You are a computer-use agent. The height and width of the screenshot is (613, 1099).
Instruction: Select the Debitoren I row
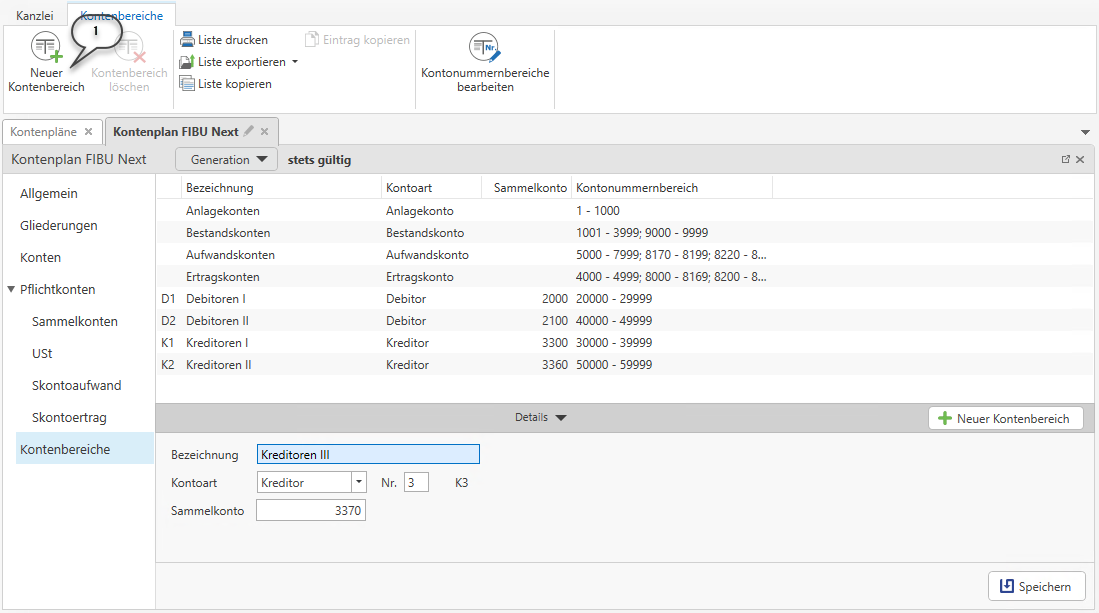pos(216,299)
